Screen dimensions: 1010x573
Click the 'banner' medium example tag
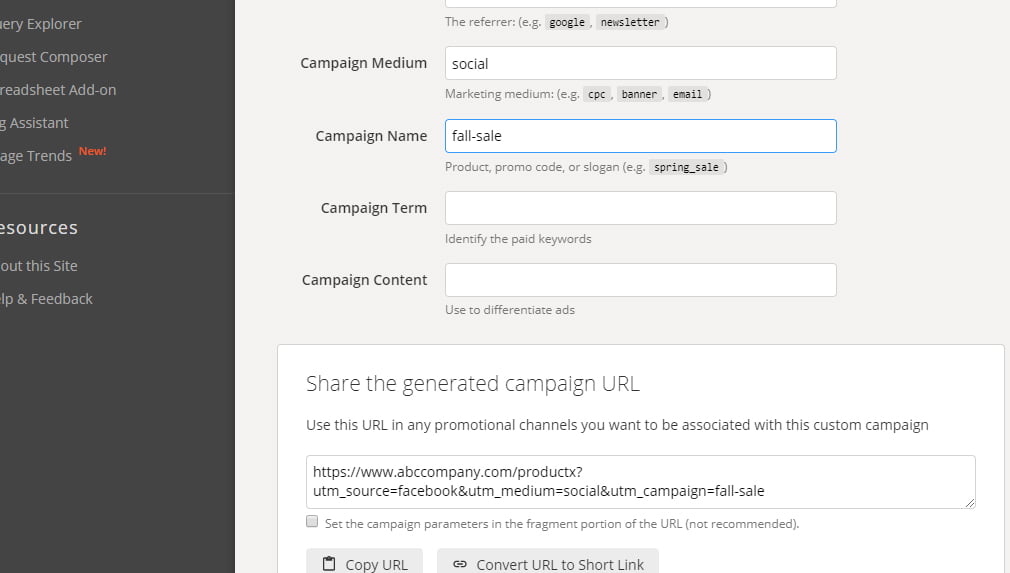(x=639, y=95)
